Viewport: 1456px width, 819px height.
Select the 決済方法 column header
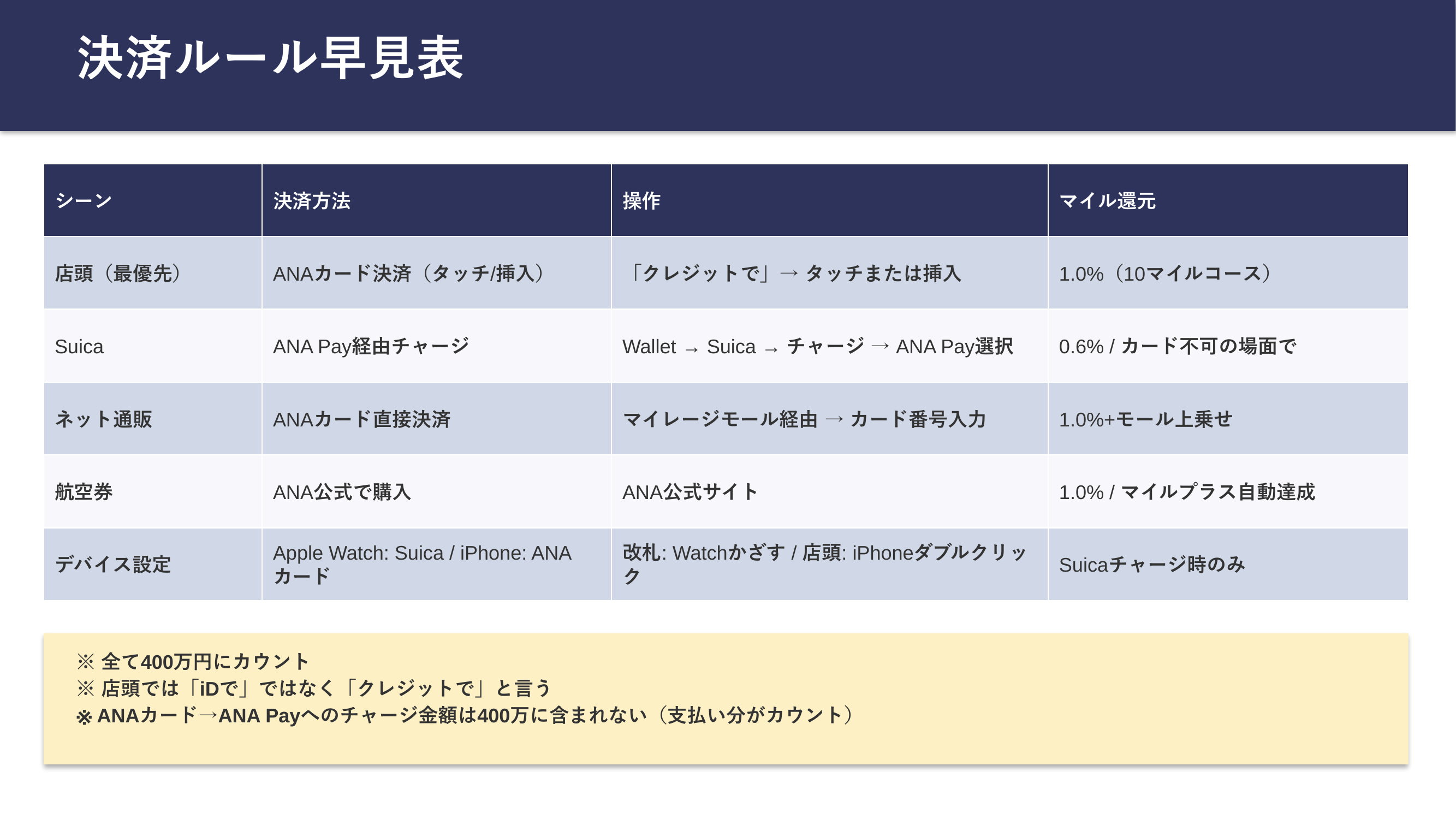pos(311,200)
